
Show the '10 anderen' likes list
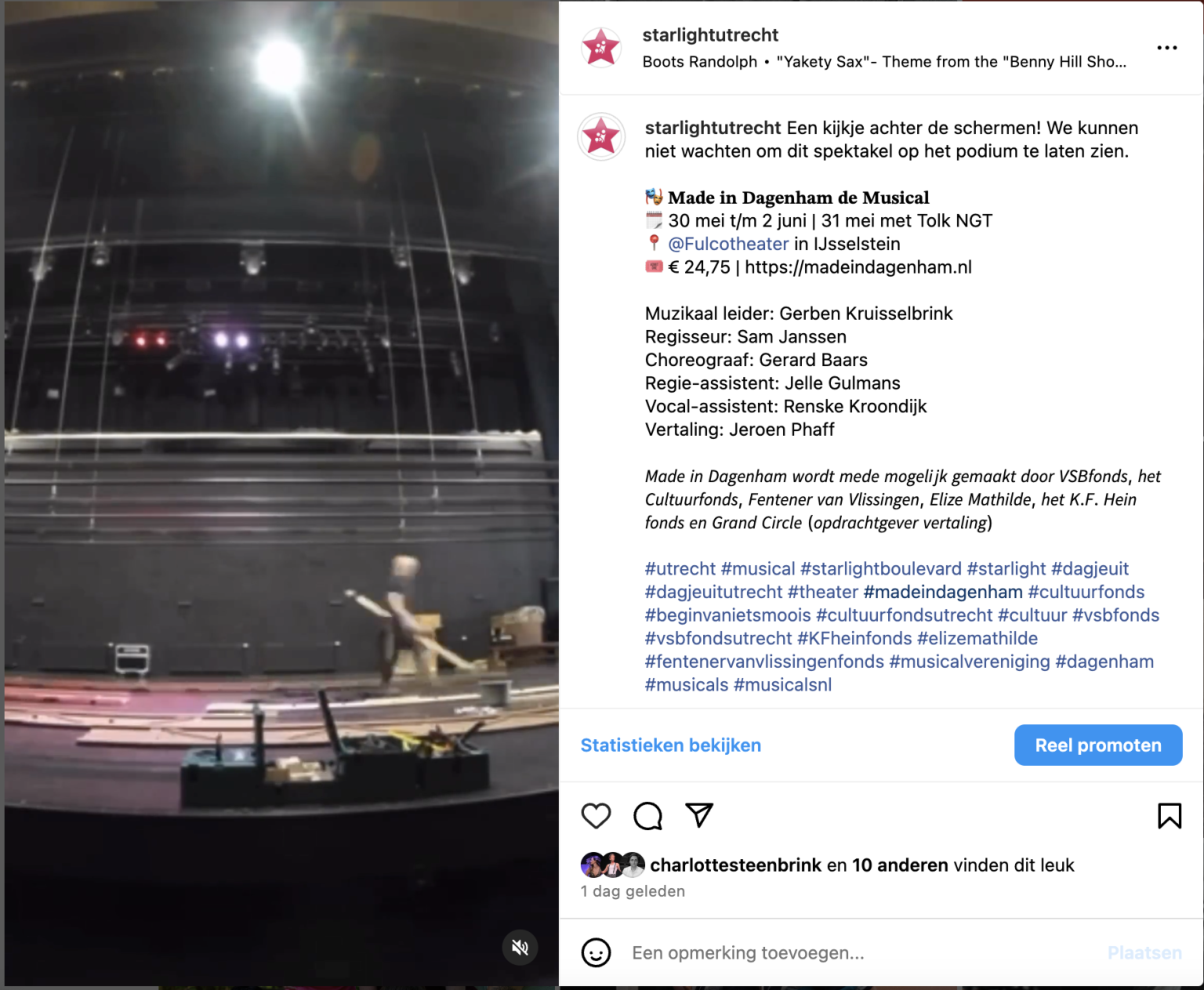pos(900,865)
